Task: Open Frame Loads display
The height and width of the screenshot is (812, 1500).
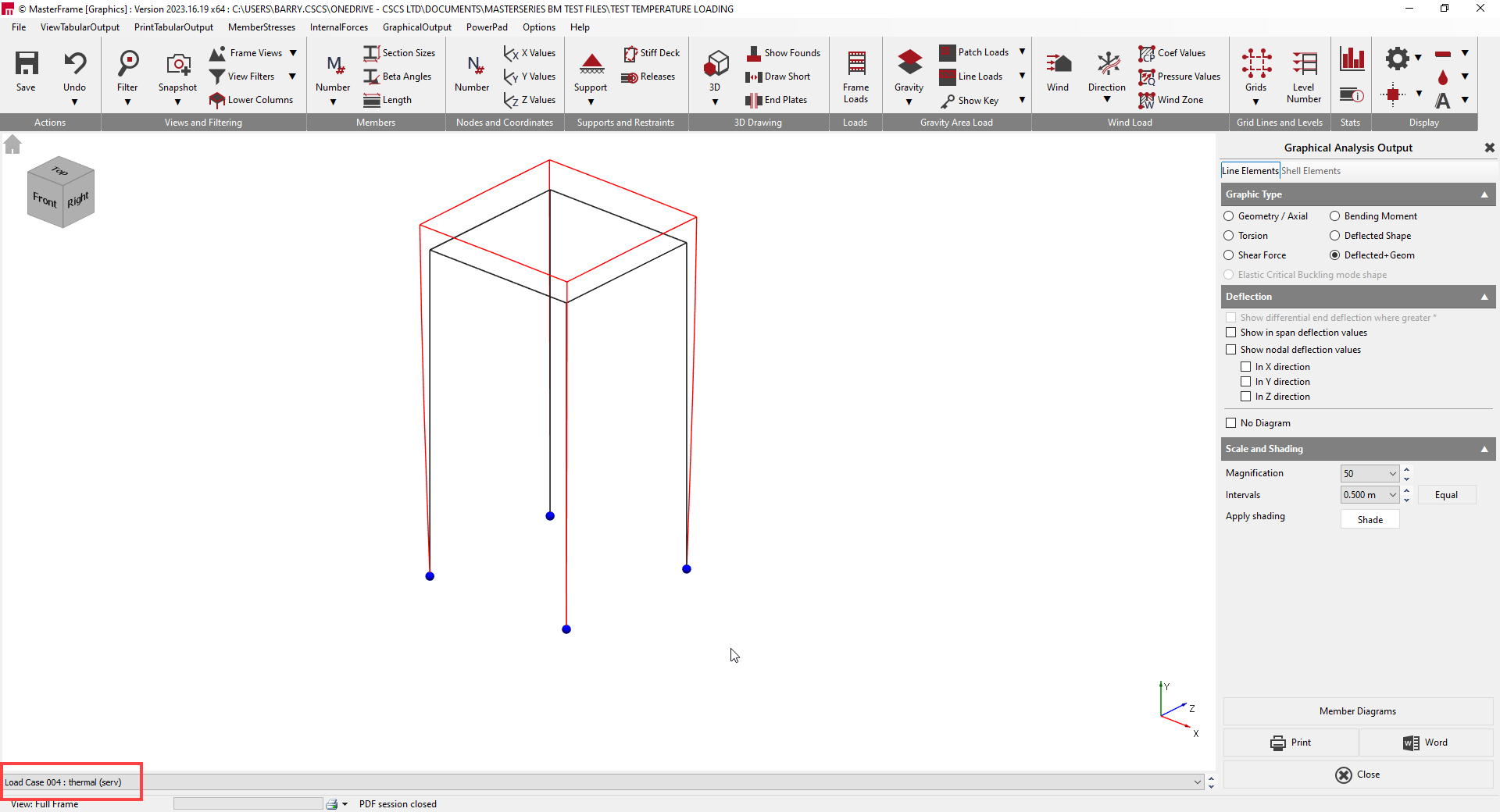Action: tap(856, 77)
